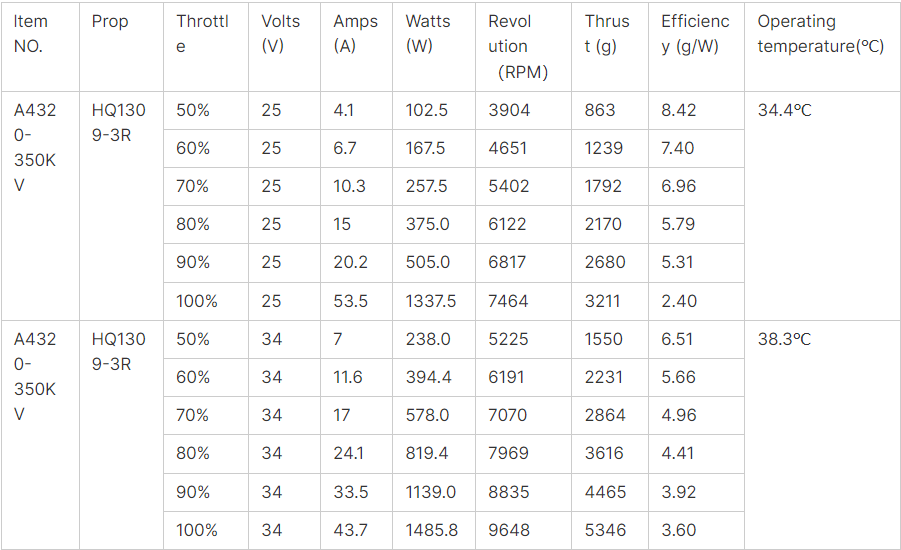Image resolution: width=901 pixels, height=550 pixels.
Task: Select the 3904 RPM value
Action: pyautogui.click(x=509, y=110)
